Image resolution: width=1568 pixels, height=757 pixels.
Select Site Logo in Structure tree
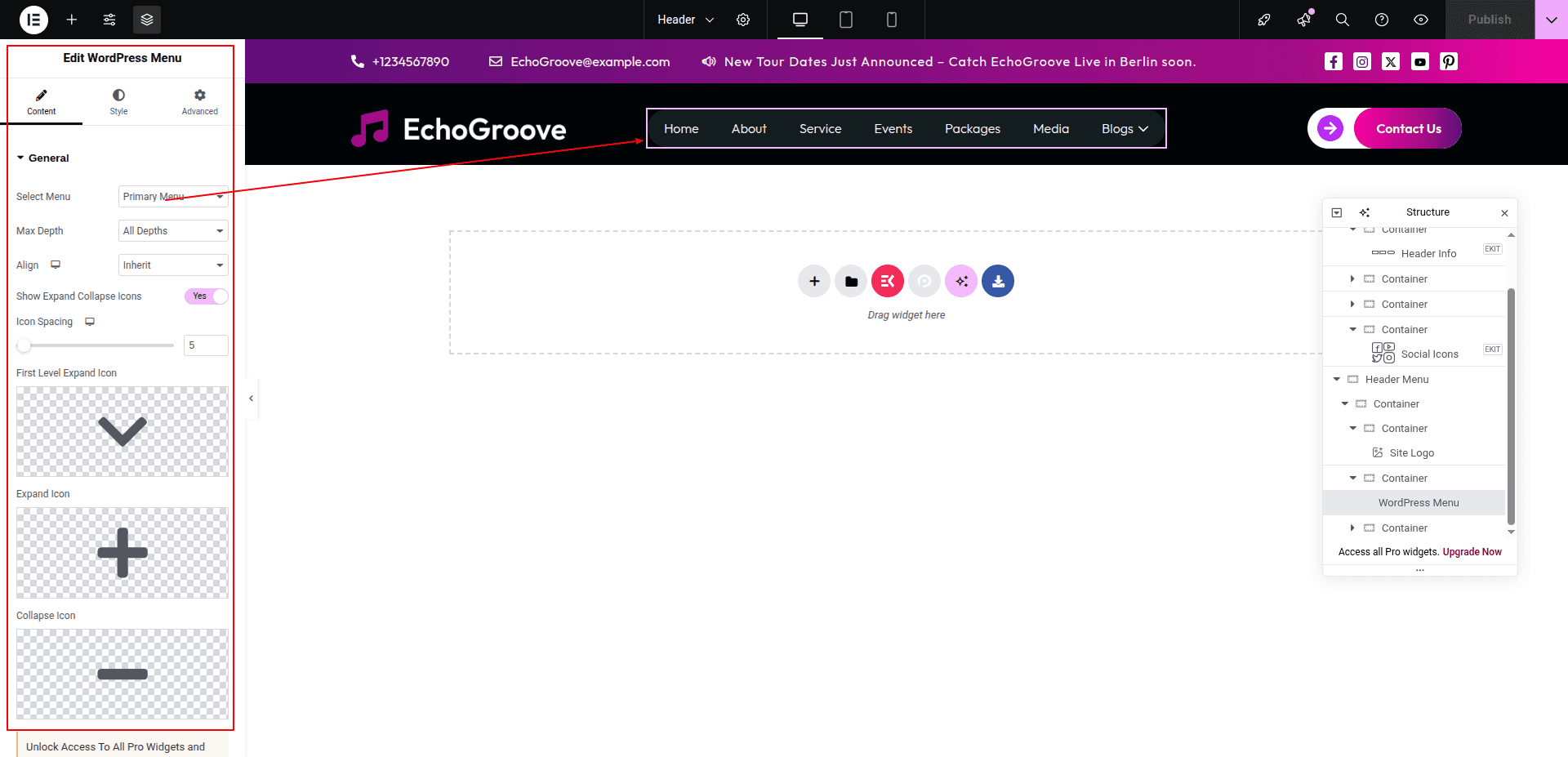click(1411, 453)
